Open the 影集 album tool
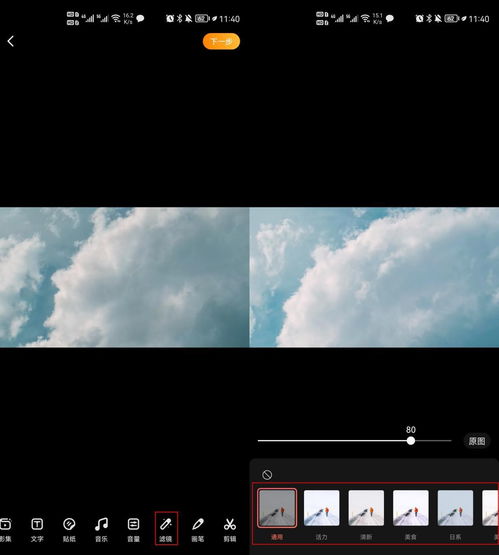The height and width of the screenshot is (555, 499). pyautogui.click(x=5, y=530)
